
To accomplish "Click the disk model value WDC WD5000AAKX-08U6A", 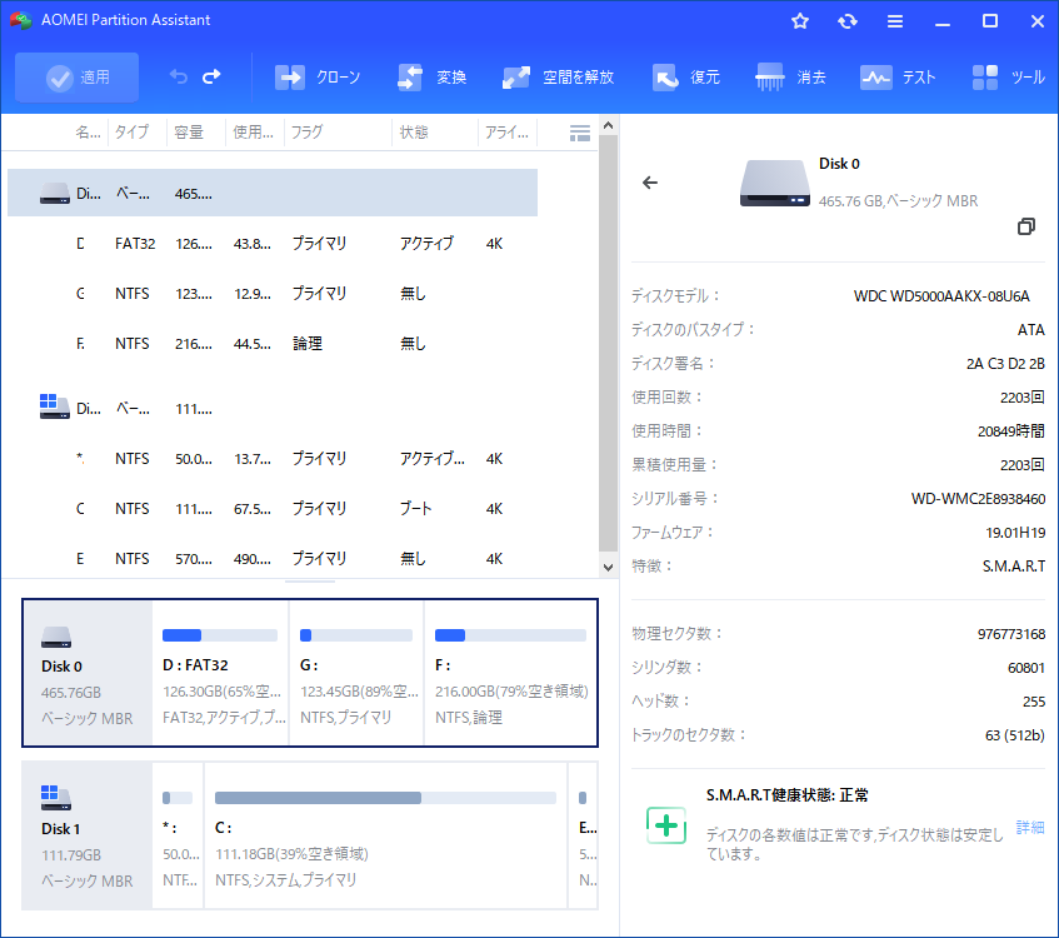I will click(x=941, y=296).
